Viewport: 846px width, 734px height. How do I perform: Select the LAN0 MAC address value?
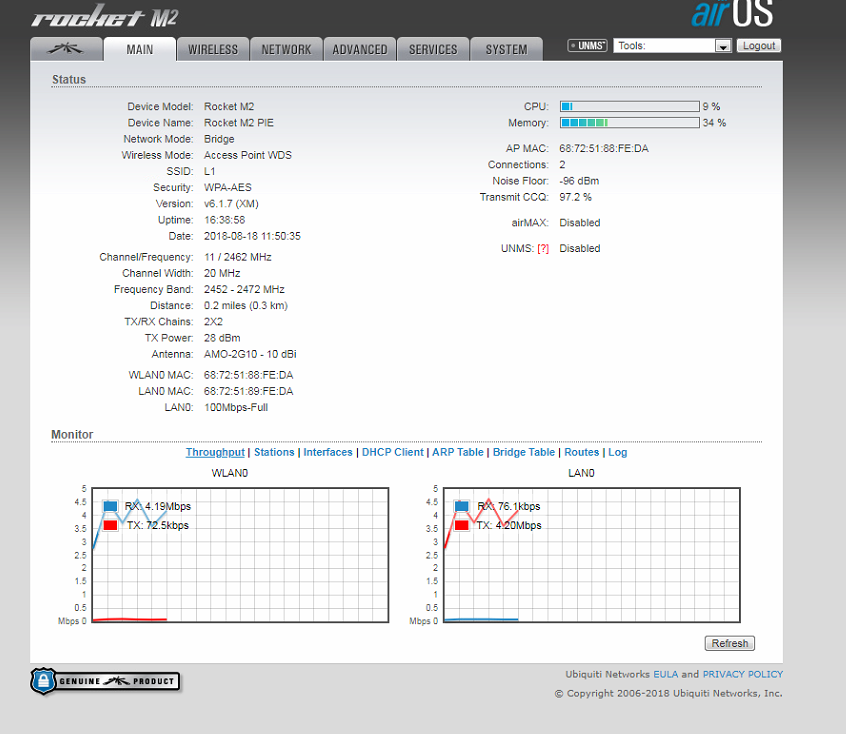click(248, 392)
